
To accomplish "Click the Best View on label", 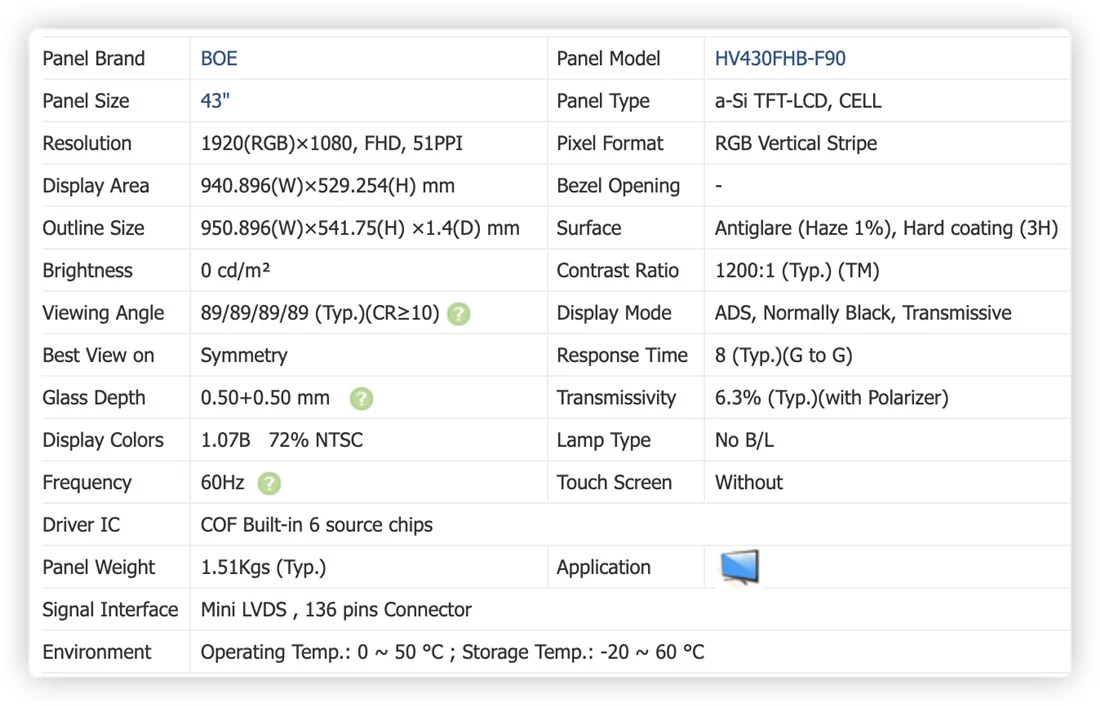I will pyautogui.click(x=98, y=355).
